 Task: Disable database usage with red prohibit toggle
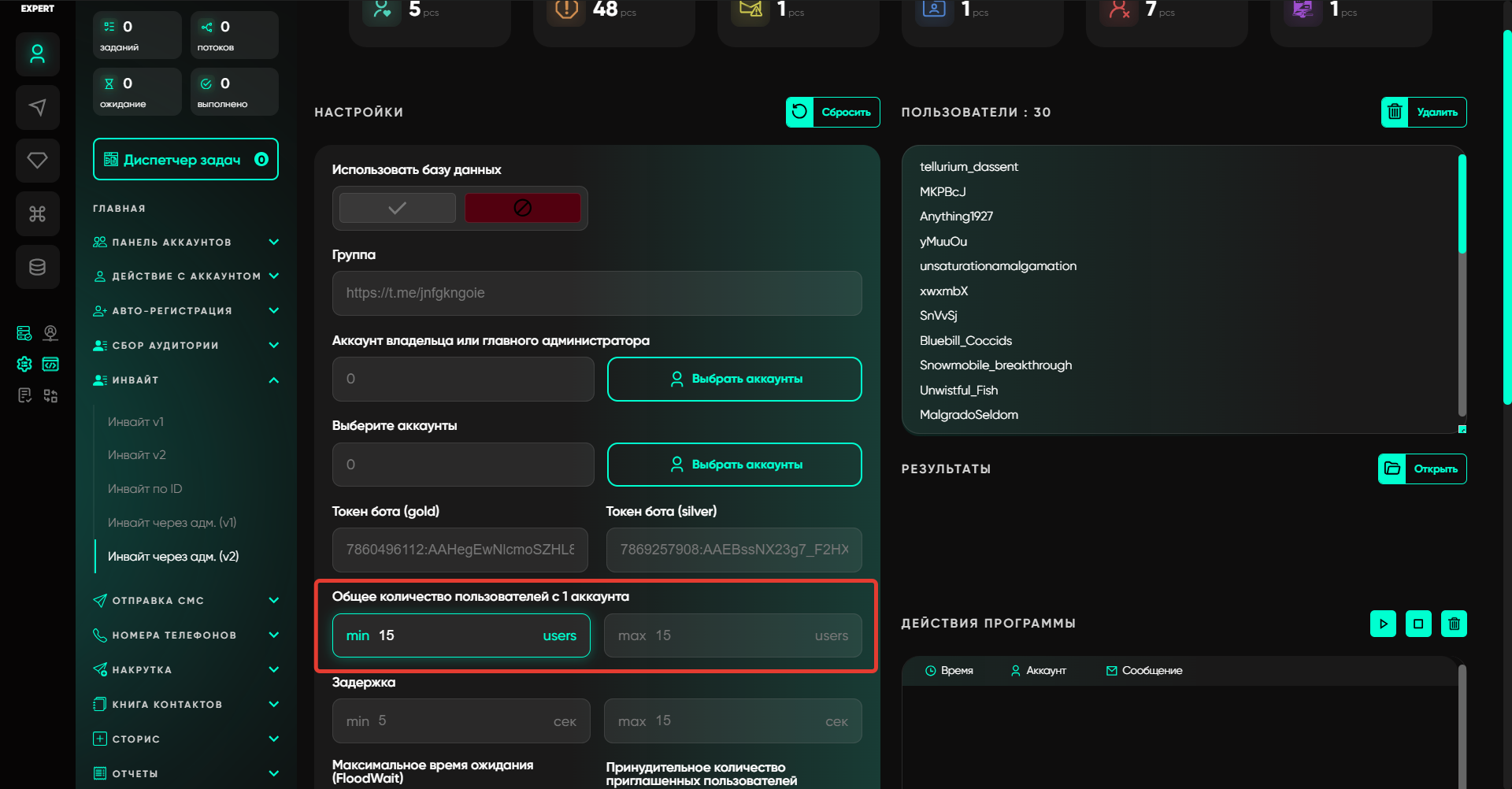pos(522,208)
